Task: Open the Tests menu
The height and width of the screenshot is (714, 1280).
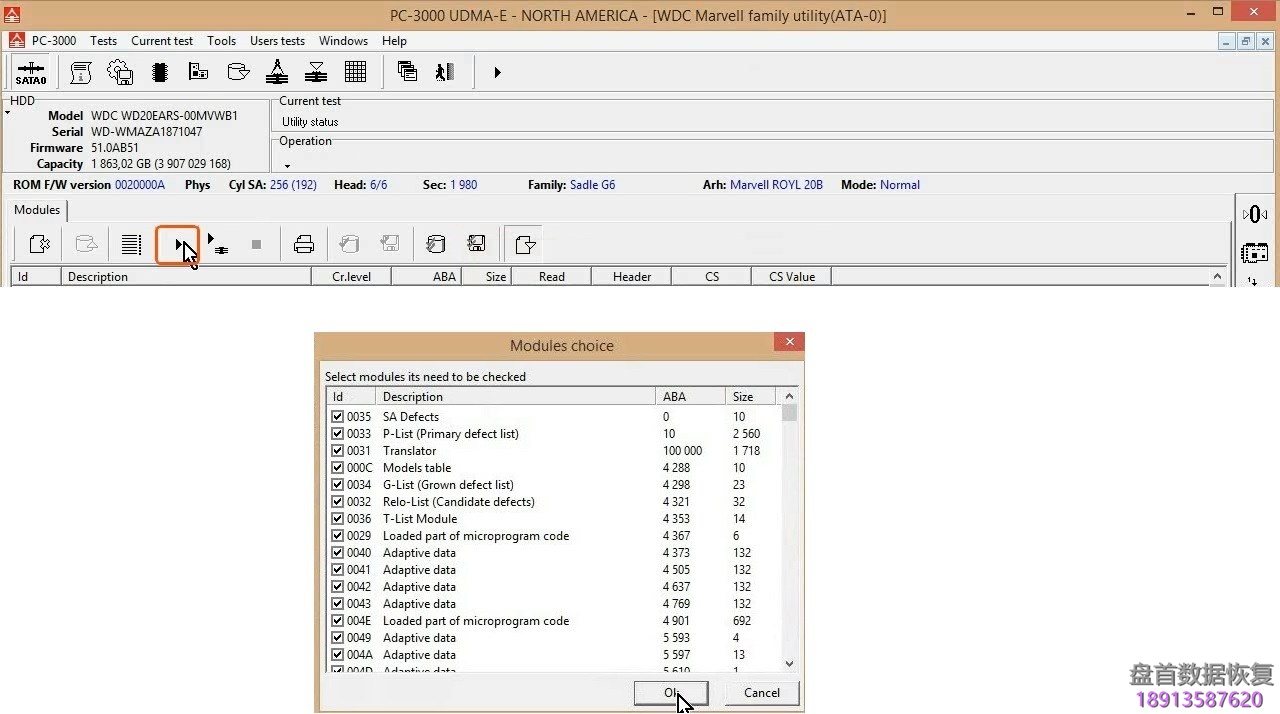Action: [x=103, y=41]
